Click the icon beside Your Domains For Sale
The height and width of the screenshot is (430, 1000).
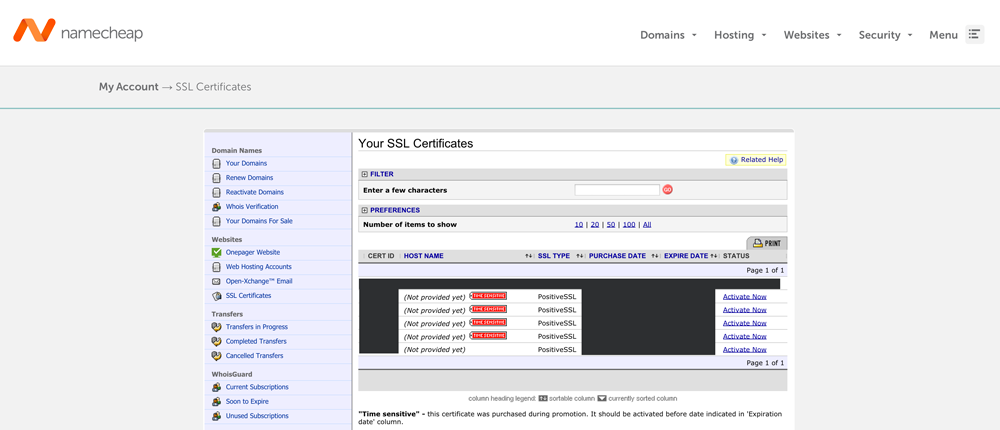pos(216,221)
